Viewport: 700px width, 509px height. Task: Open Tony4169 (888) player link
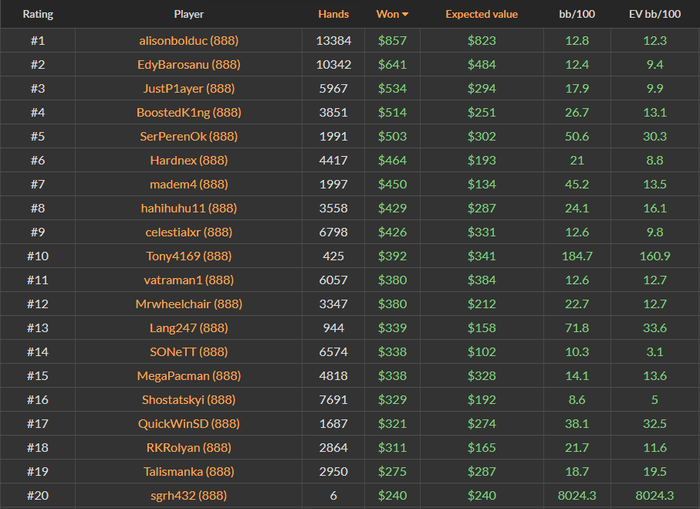[x=188, y=256]
